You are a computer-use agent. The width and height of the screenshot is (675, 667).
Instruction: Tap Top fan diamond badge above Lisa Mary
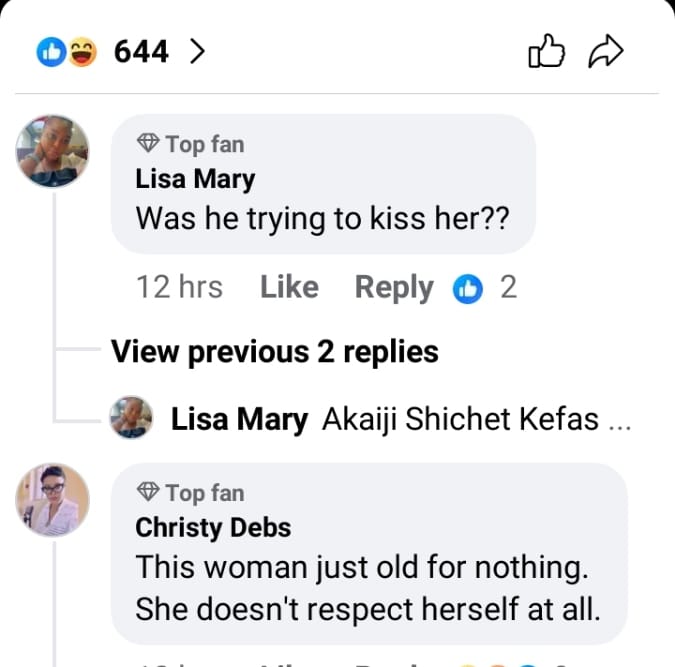[148, 144]
